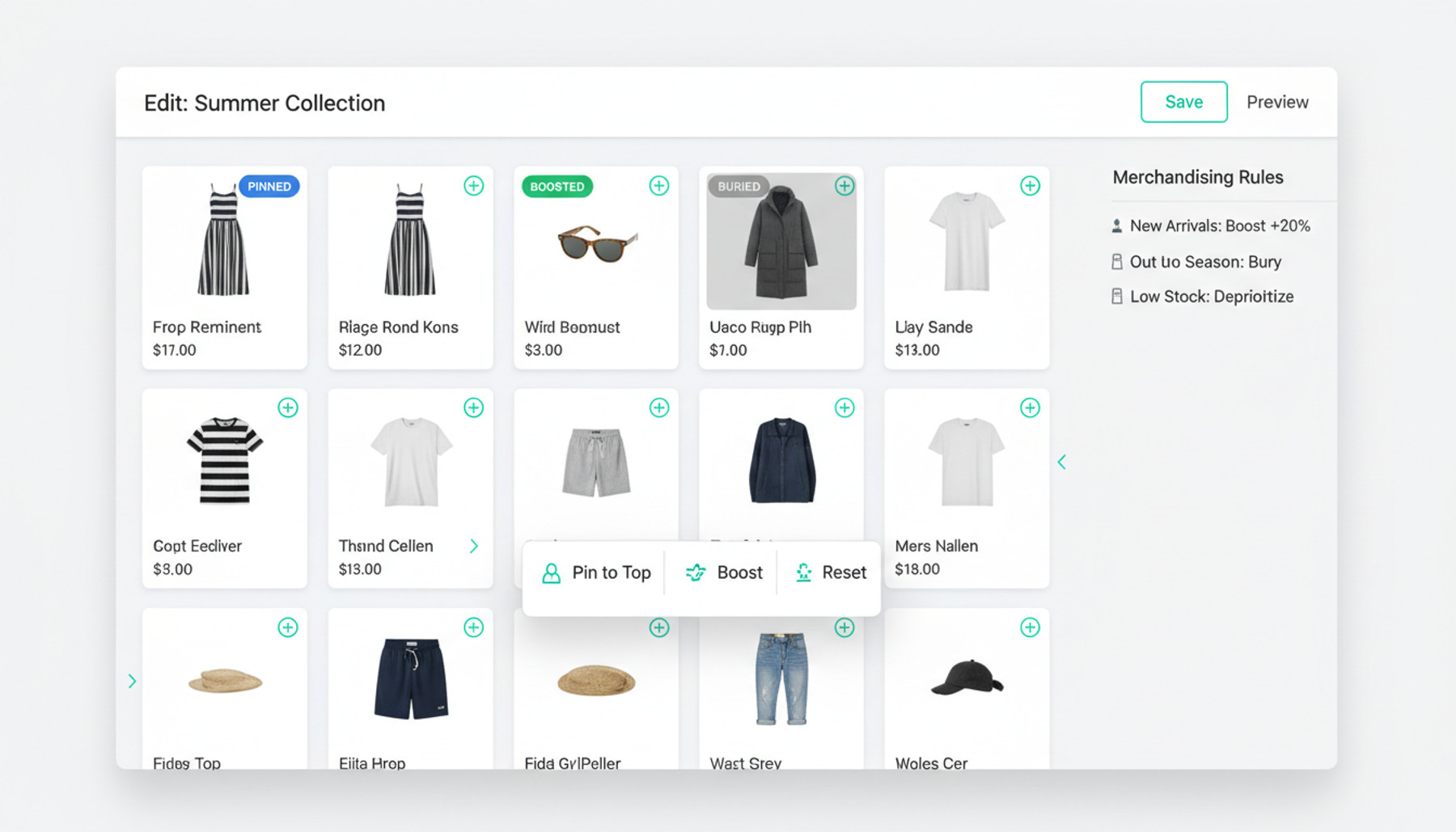Click the Uaco Rugp Plh coat image
This screenshot has height=832, width=1456.
pos(781,242)
